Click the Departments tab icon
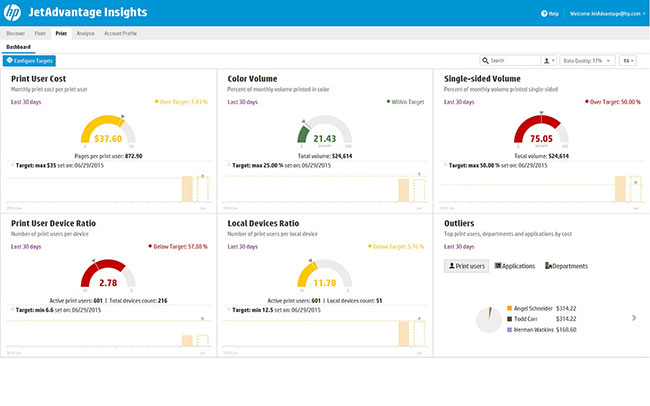This screenshot has width=650, height=406. coord(548,266)
